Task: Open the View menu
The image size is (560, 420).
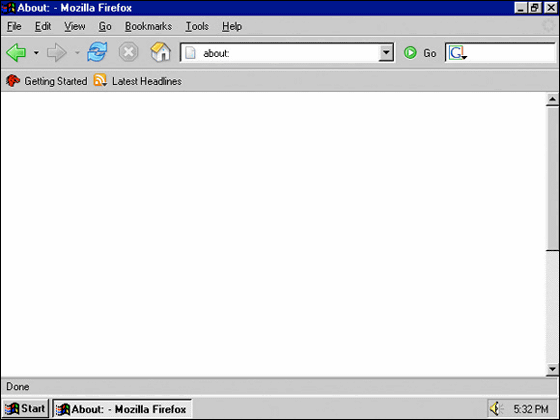Action: coord(75,26)
